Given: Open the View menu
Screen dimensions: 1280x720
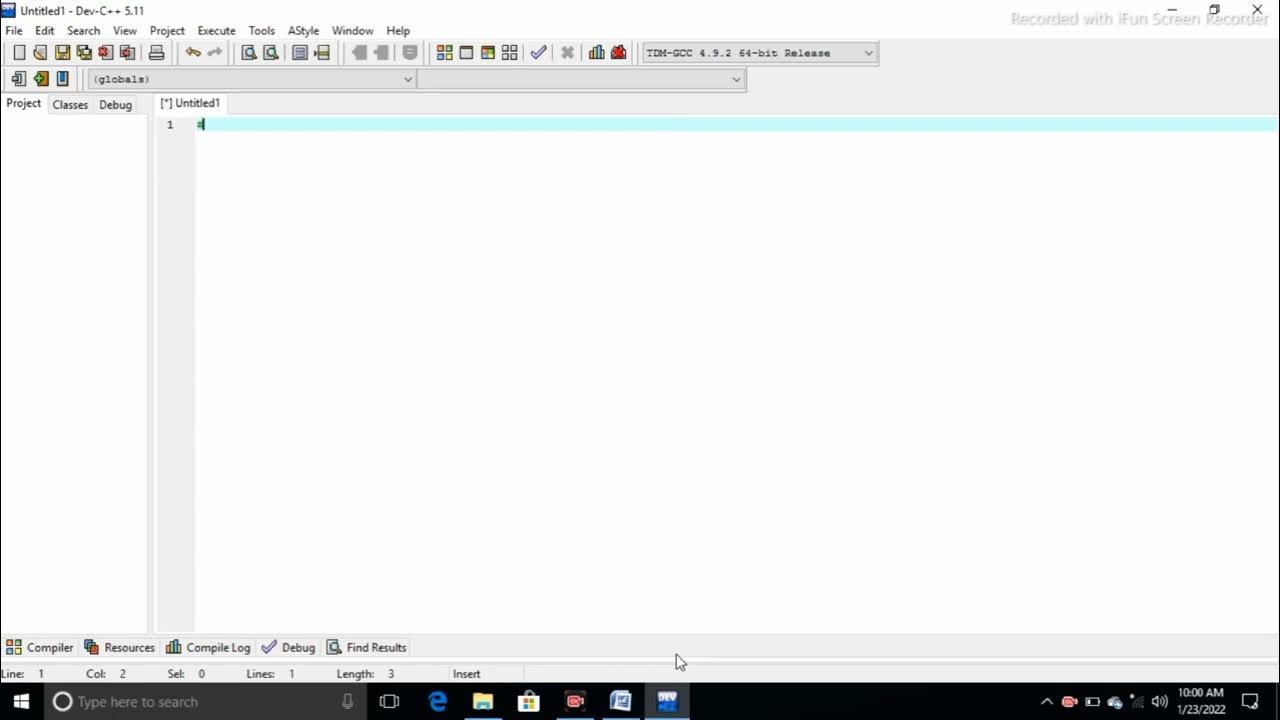Looking at the screenshot, I should pos(125,31).
